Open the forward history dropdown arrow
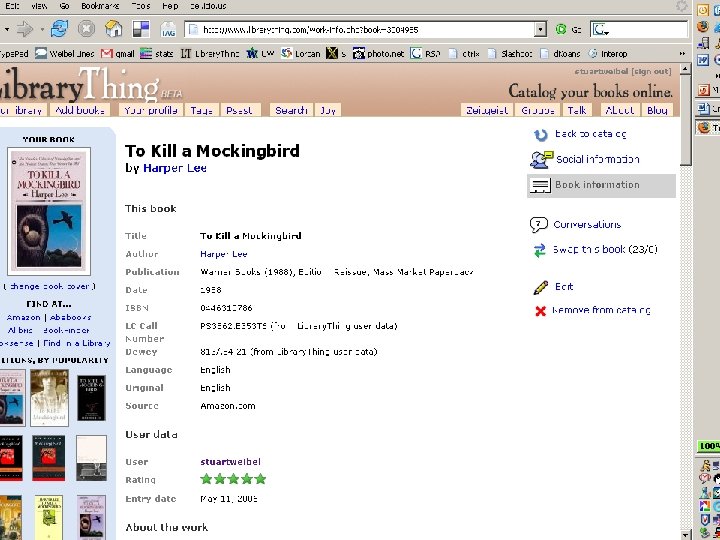Image resolution: width=720 pixels, height=540 pixels. pos(42,29)
